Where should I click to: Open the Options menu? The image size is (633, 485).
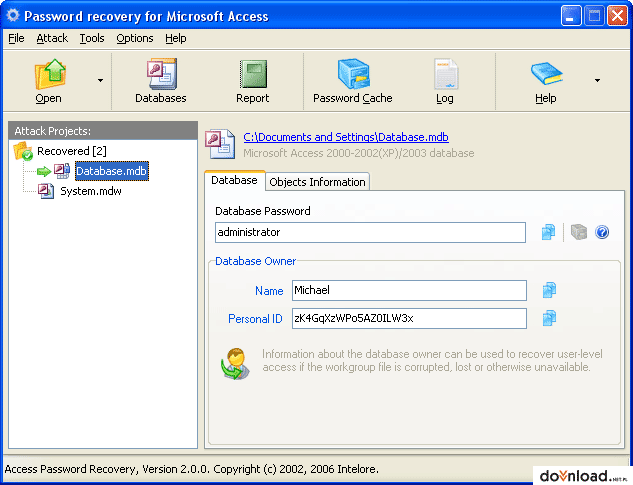coord(135,38)
